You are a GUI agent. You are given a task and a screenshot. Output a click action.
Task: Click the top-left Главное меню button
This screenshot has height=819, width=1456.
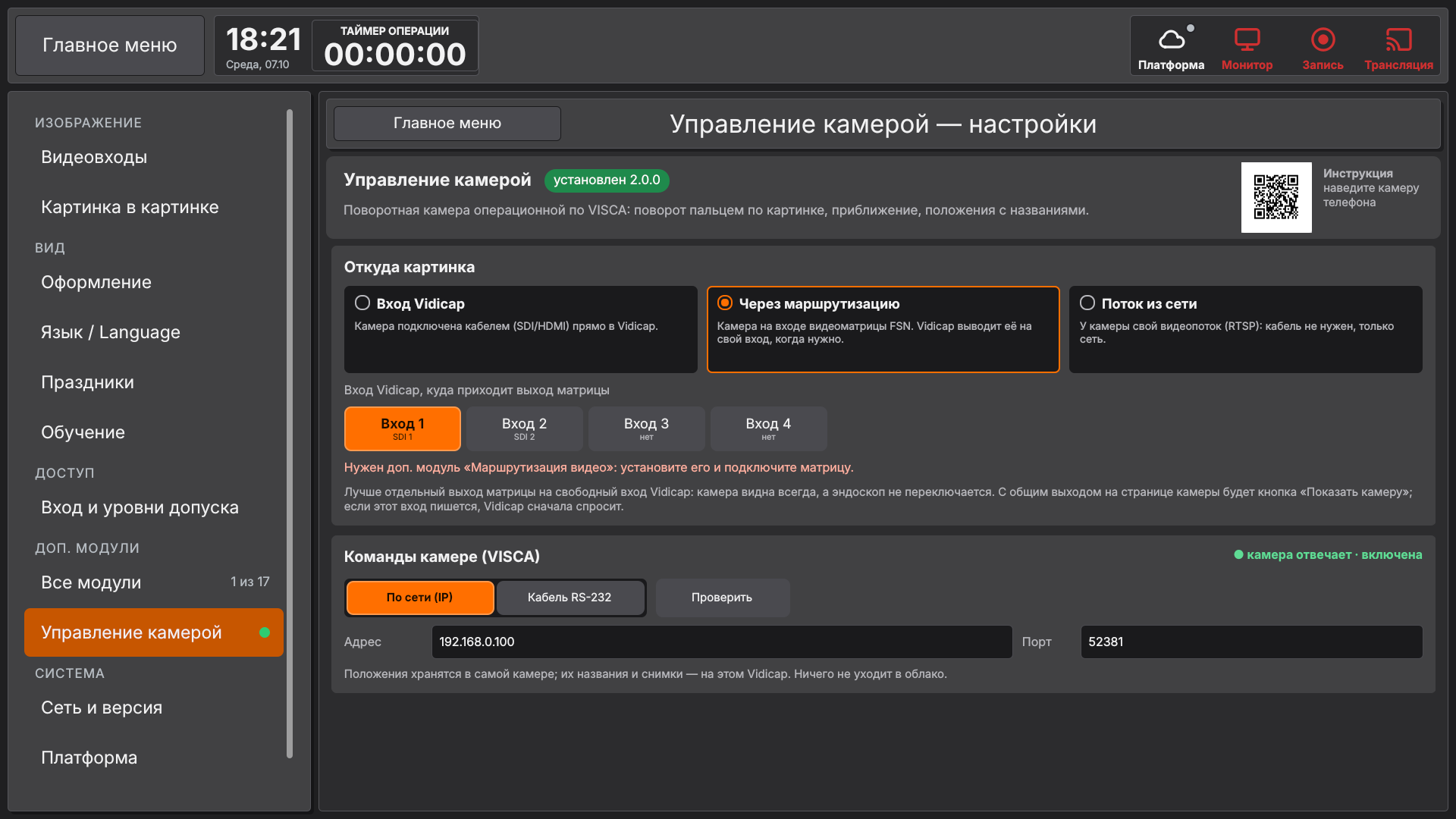click(x=110, y=45)
